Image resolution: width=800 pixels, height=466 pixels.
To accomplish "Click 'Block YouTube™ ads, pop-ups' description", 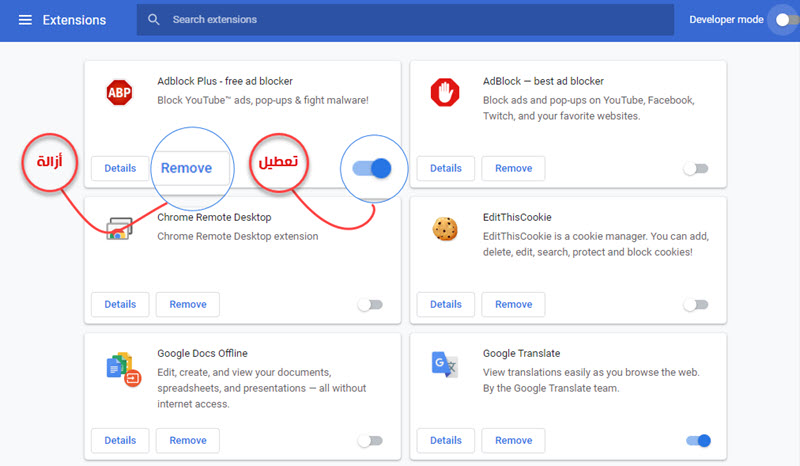I will click(x=263, y=100).
